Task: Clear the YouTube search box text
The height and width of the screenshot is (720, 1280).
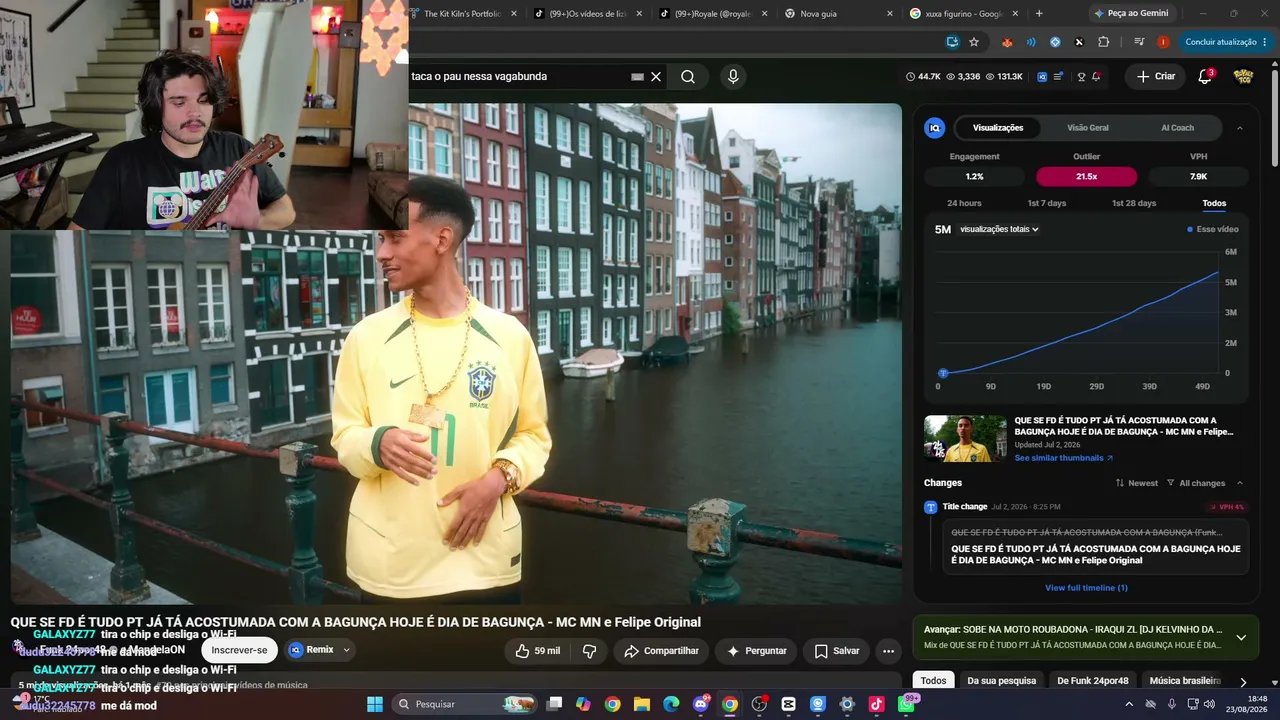Action: [x=656, y=76]
